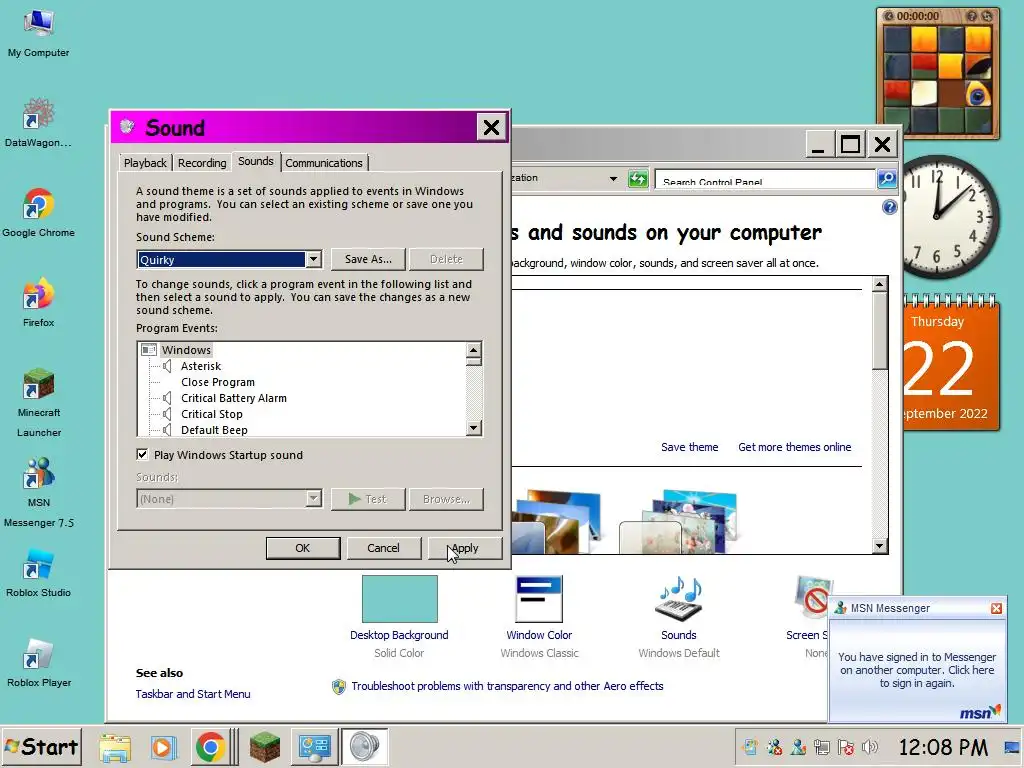The width and height of the screenshot is (1024, 768).
Task: Click the Save theme link
Action: [x=689, y=447]
